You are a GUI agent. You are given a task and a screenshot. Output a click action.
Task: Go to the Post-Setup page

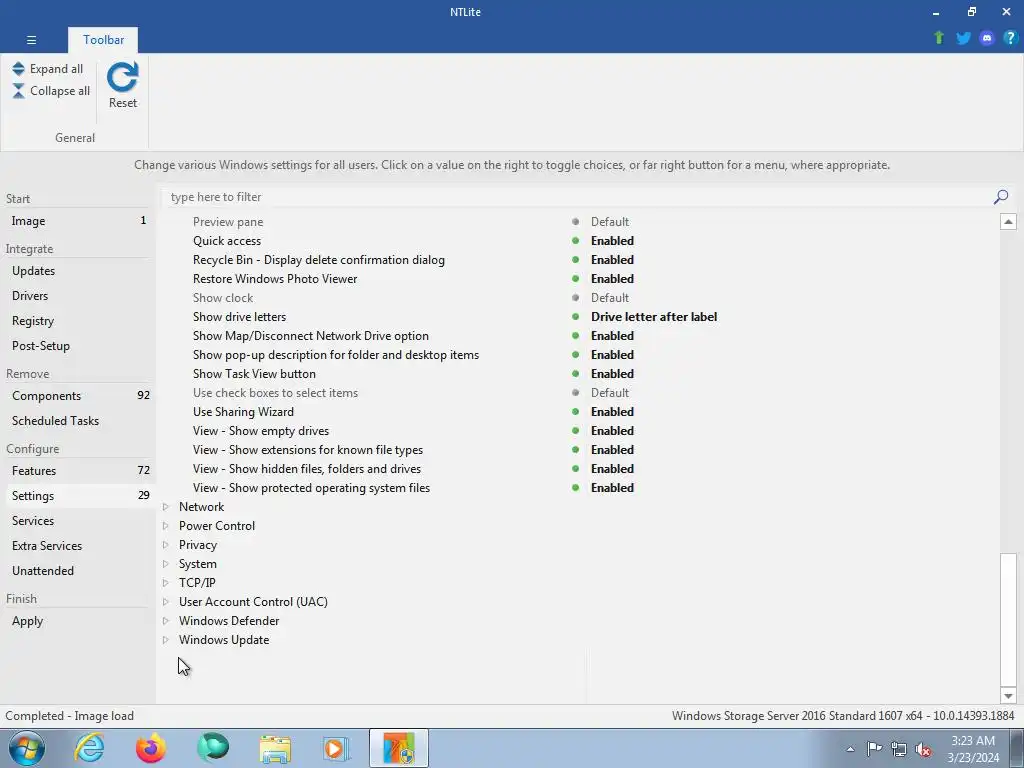coord(78,346)
